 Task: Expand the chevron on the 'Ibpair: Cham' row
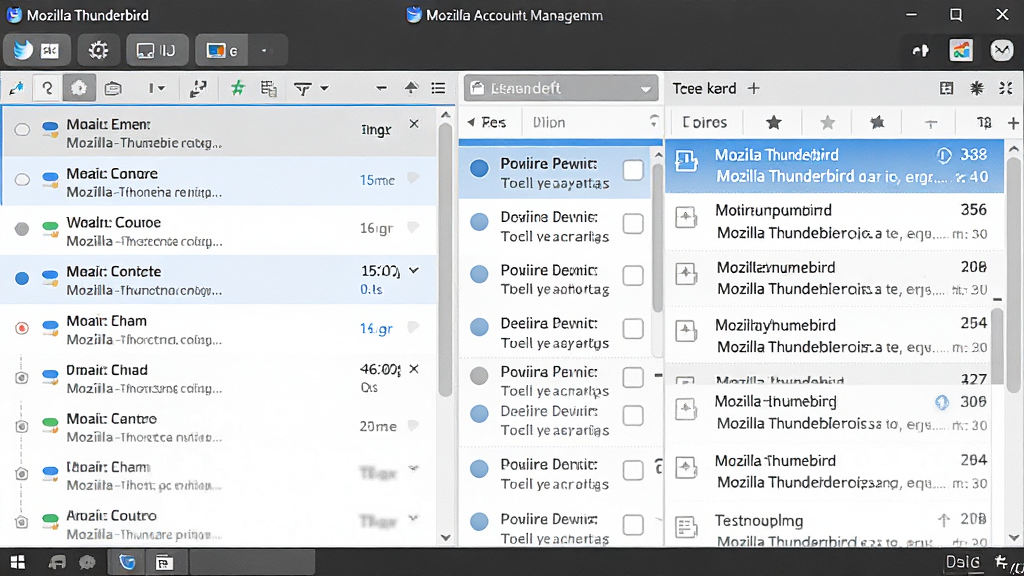click(413, 468)
